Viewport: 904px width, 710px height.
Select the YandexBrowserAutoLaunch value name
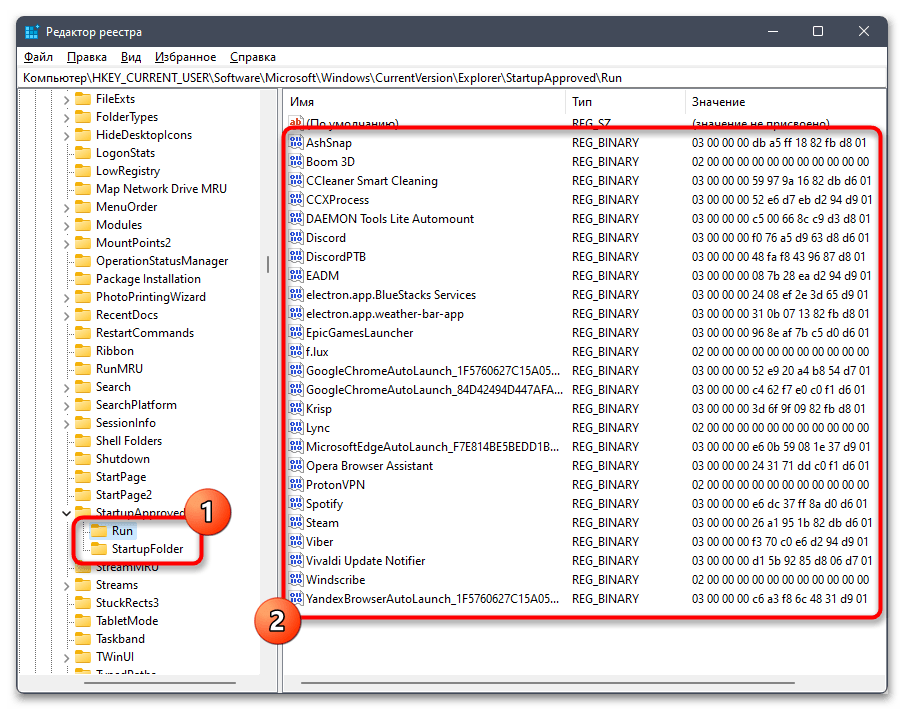pos(432,599)
